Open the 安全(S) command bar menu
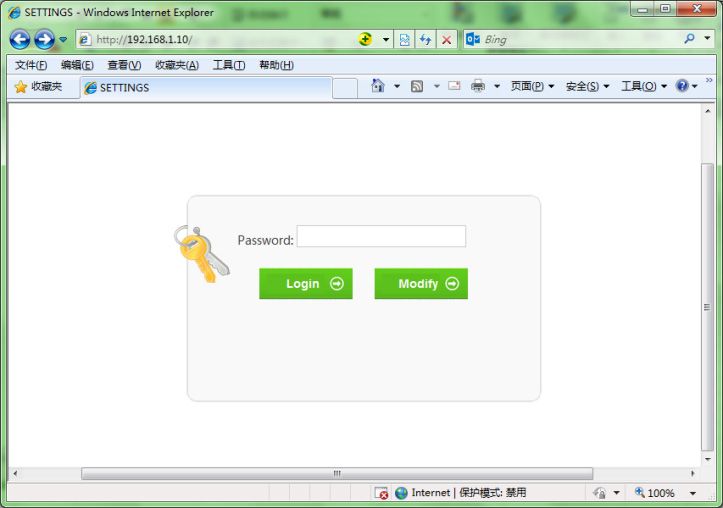This screenshot has height=508, width=723. 587,86
